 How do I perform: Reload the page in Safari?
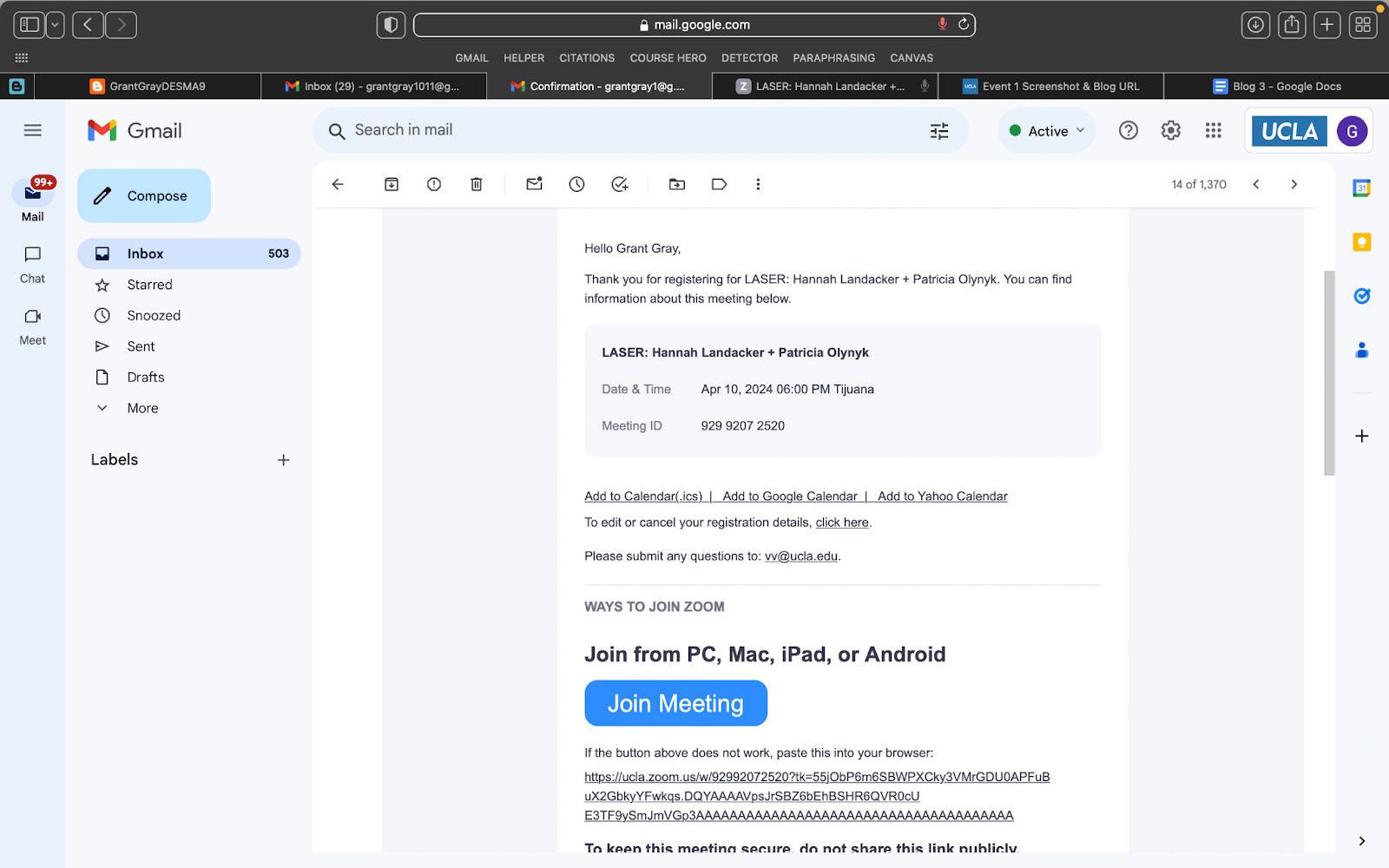[x=964, y=24]
